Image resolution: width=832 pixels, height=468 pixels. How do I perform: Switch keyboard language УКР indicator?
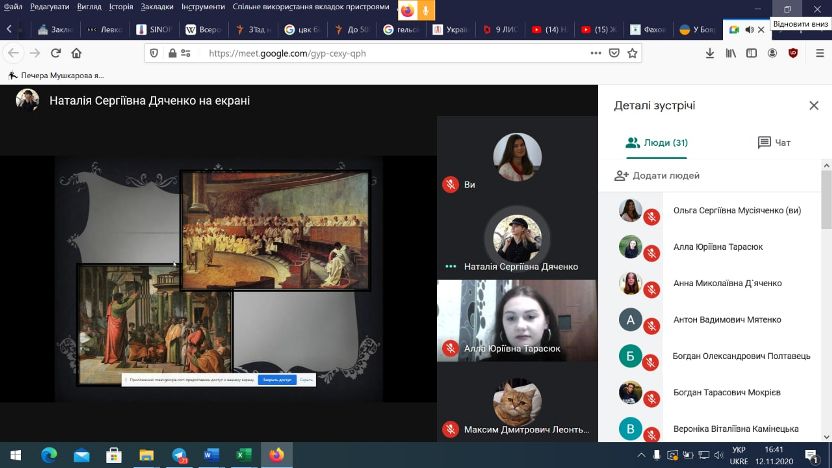pyautogui.click(x=739, y=455)
